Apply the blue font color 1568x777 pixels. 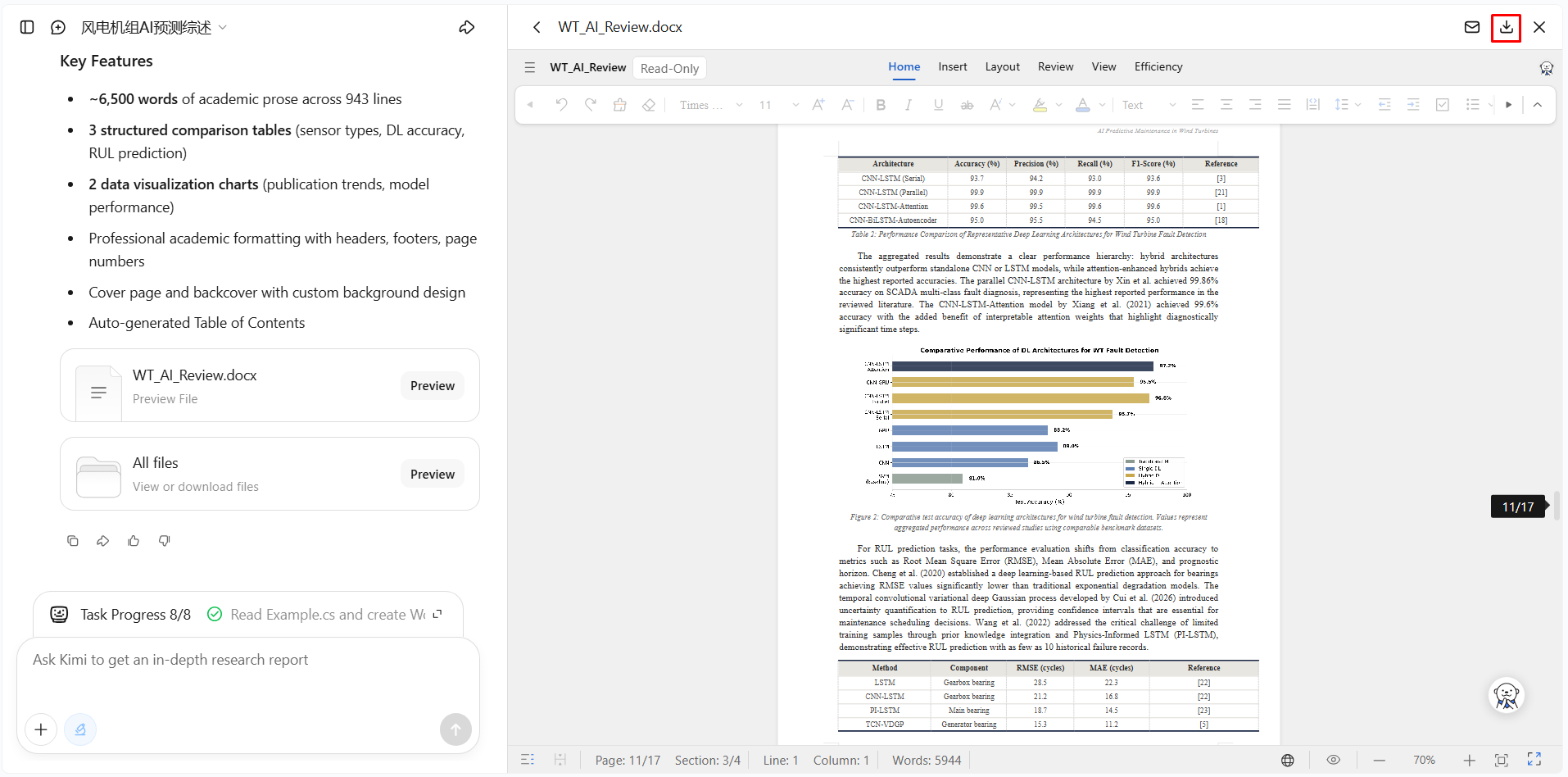1083,105
